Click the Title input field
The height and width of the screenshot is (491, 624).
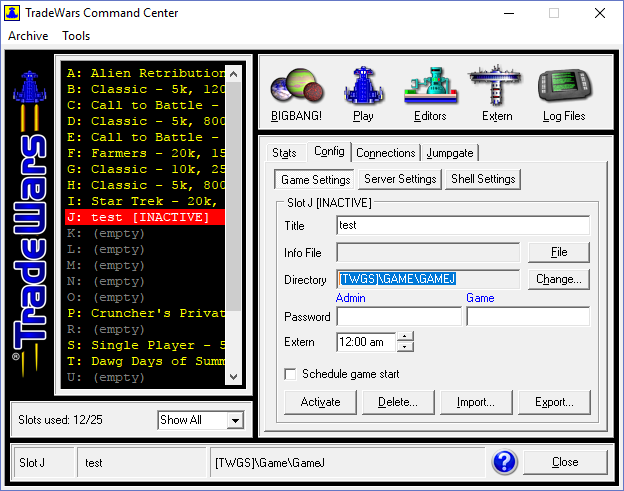pyautogui.click(x=463, y=225)
